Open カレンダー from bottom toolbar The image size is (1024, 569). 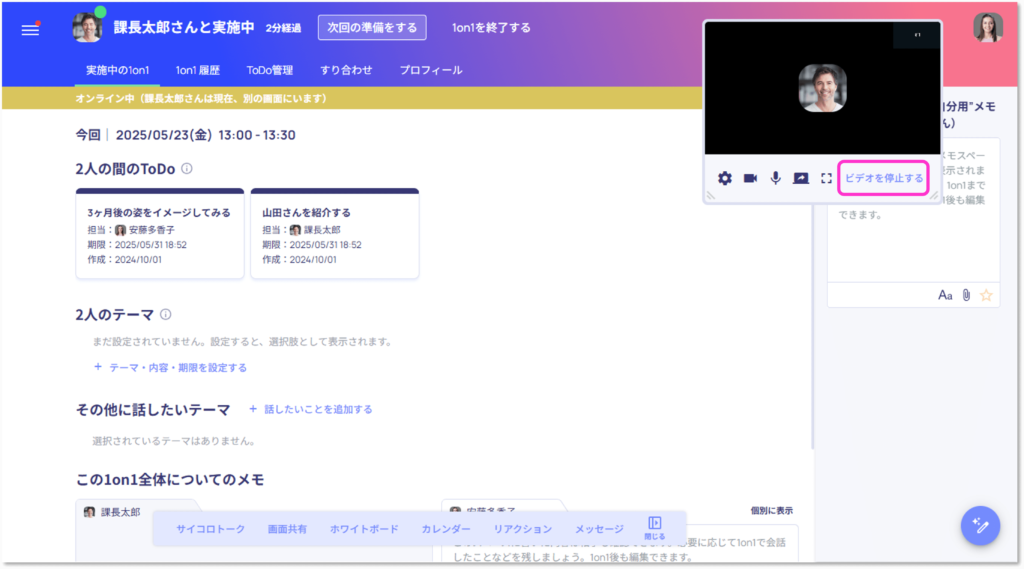pyautogui.click(x=446, y=528)
